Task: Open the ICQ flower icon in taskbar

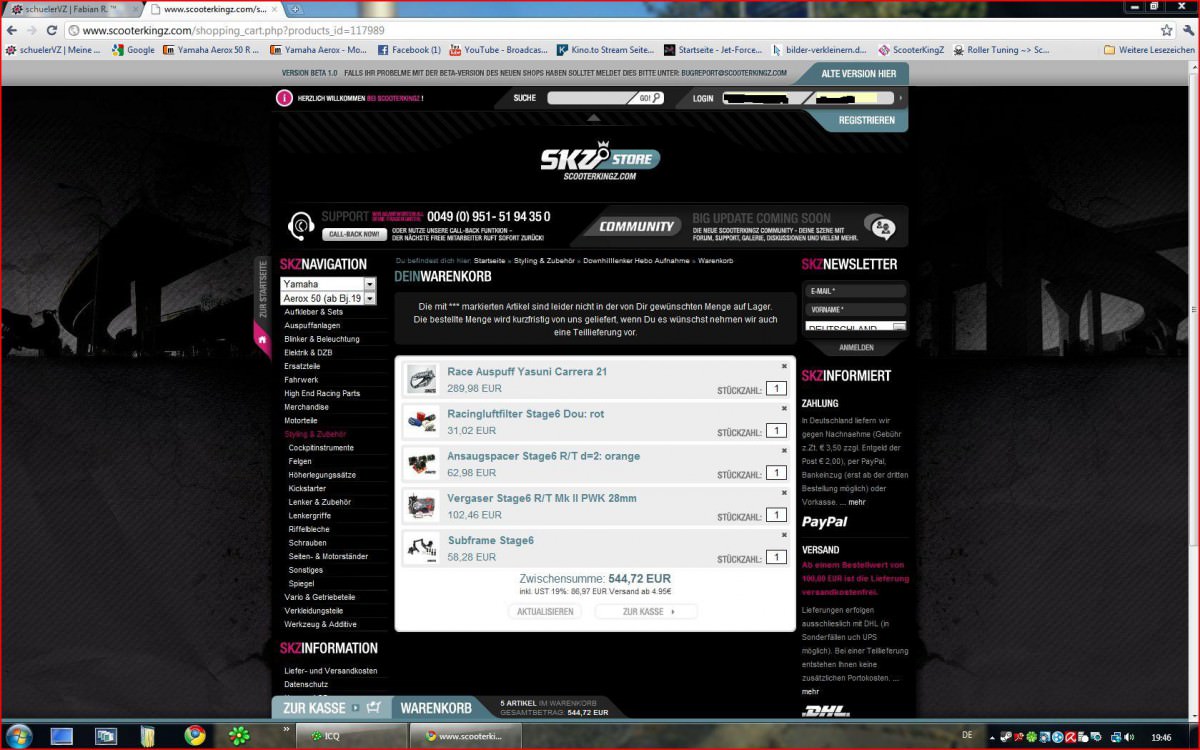Action: pyautogui.click(x=240, y=736)
